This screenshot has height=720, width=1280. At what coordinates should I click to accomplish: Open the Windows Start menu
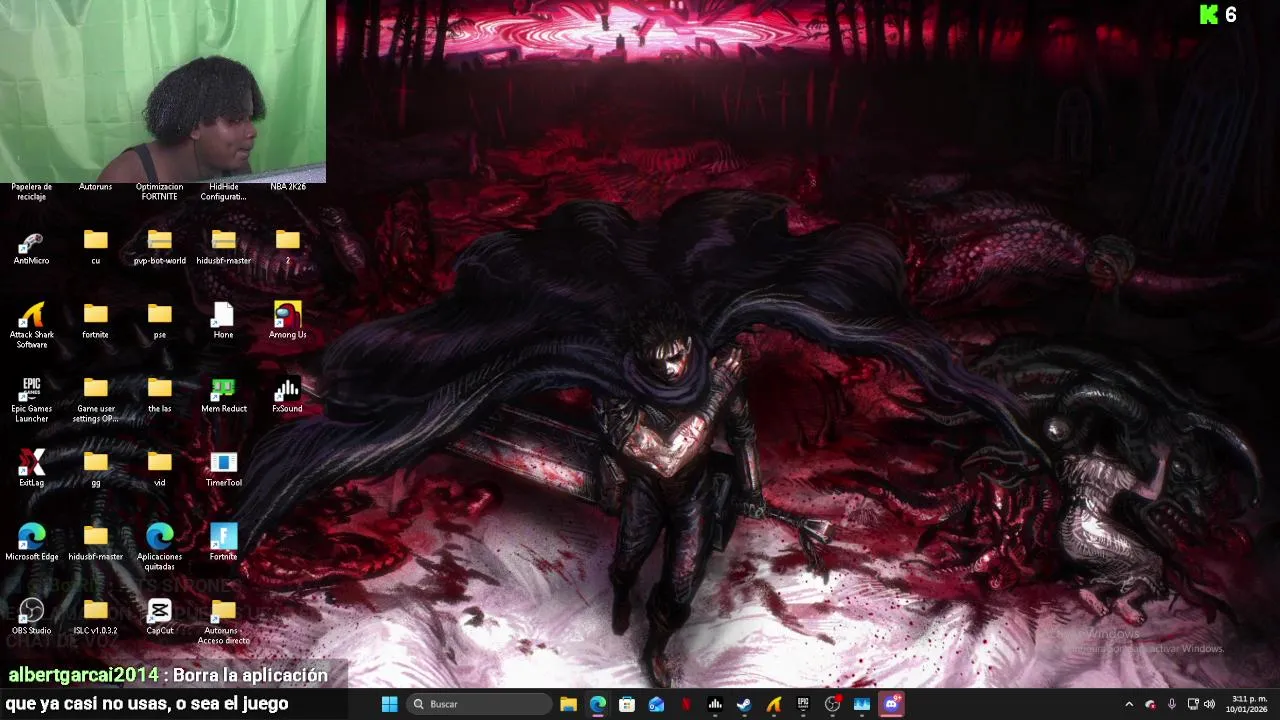point(389,704)
